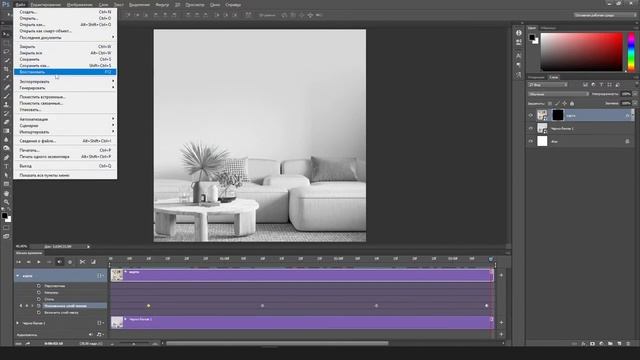This screenshot has height=360, width=640.
Task: Open the Редактирование menu
Action: pyautogui.click(x=46, y=5)
